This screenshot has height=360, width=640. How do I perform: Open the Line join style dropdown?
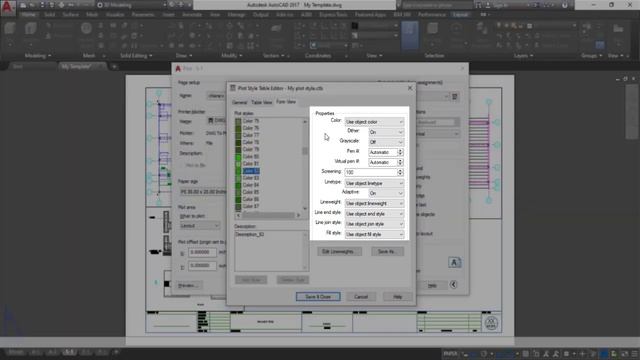pos(374,224)
